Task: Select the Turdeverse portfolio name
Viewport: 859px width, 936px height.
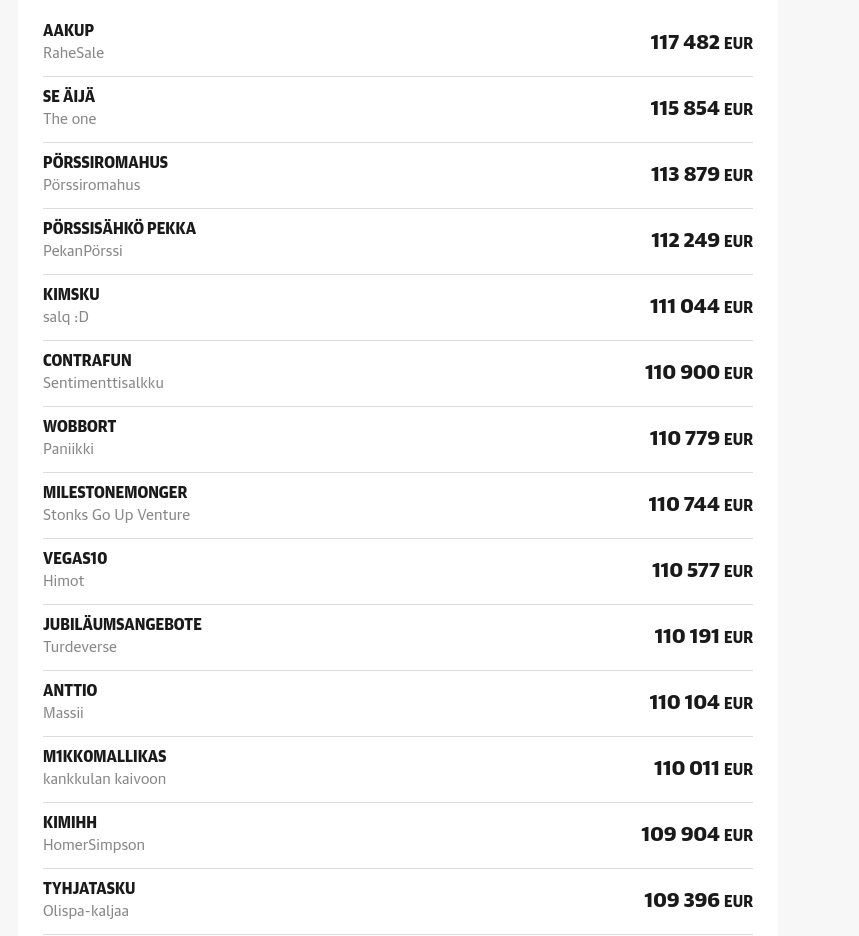Action: tap(80, 647)
